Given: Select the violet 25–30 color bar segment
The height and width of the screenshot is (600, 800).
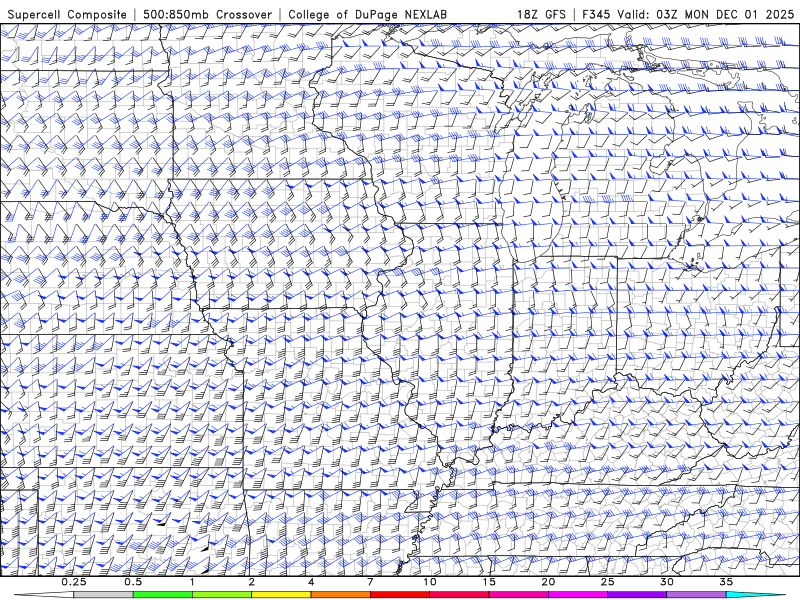Looking at the screenshot, I should [x=637, y=595].
